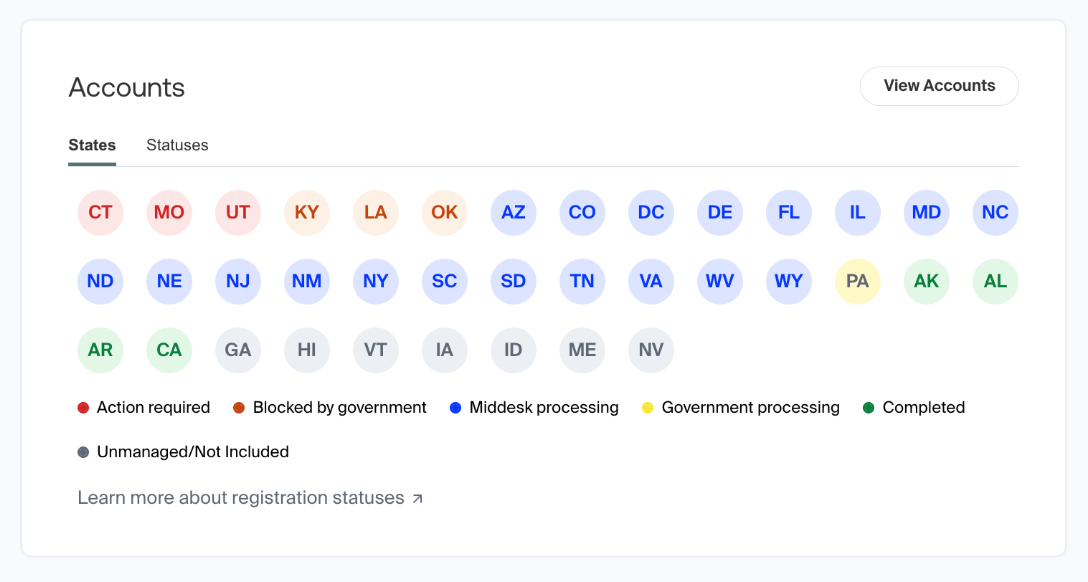1088x582 pixels.
Task: Click the CA state badge
Action: (169, 350)
